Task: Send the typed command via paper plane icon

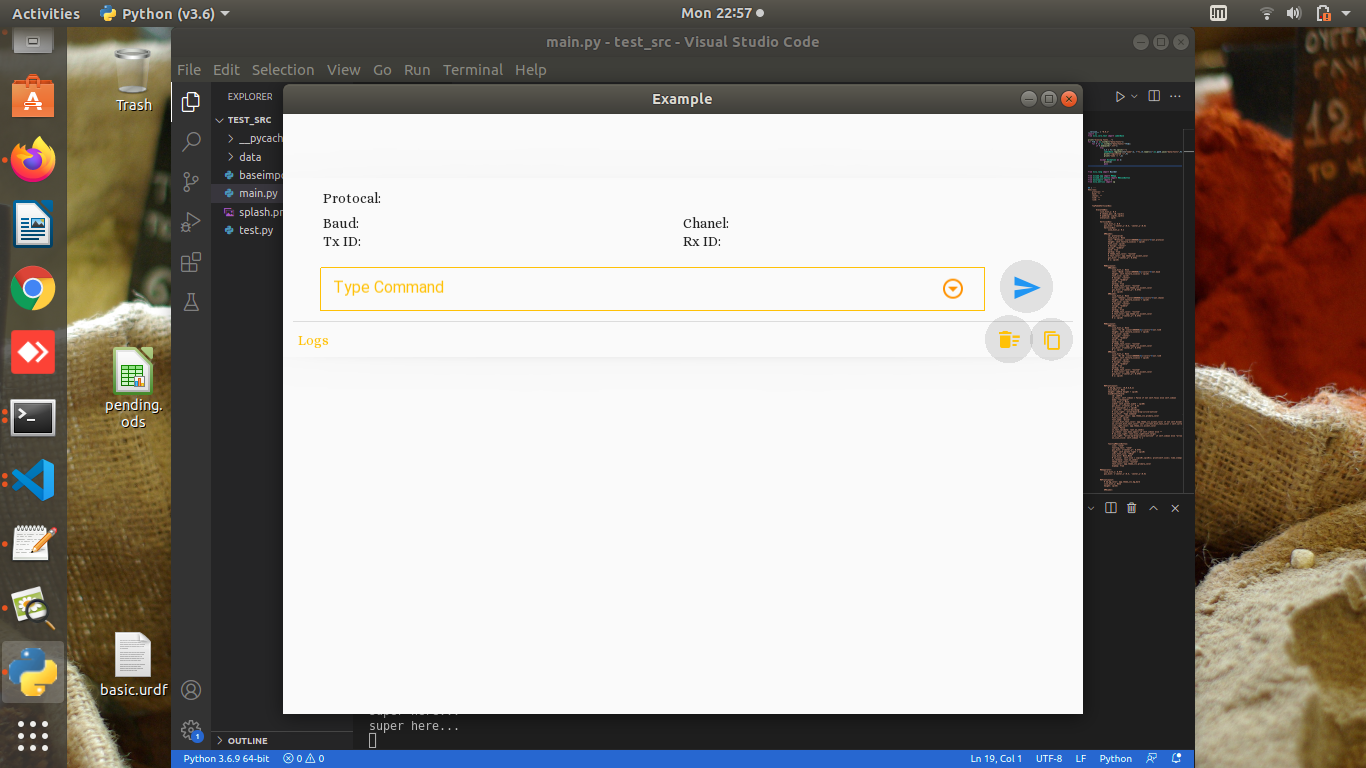Action: (1026, 287)
